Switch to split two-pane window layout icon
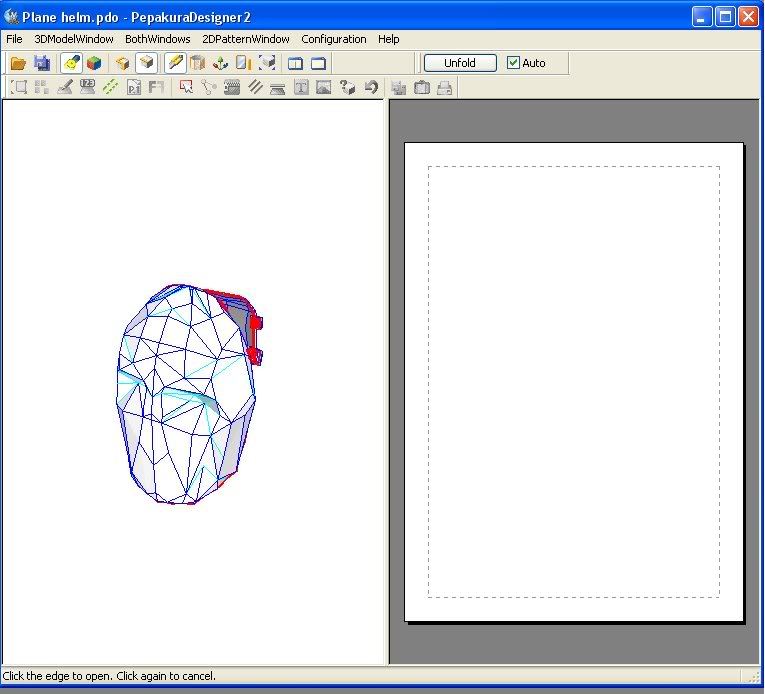This screenshot has width=765, height=694. [x=295, y=63]
